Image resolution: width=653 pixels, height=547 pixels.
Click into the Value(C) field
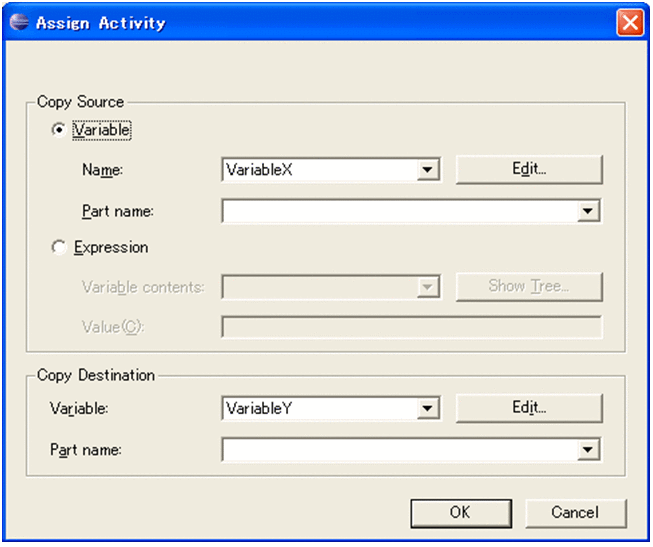click(411, 327)
